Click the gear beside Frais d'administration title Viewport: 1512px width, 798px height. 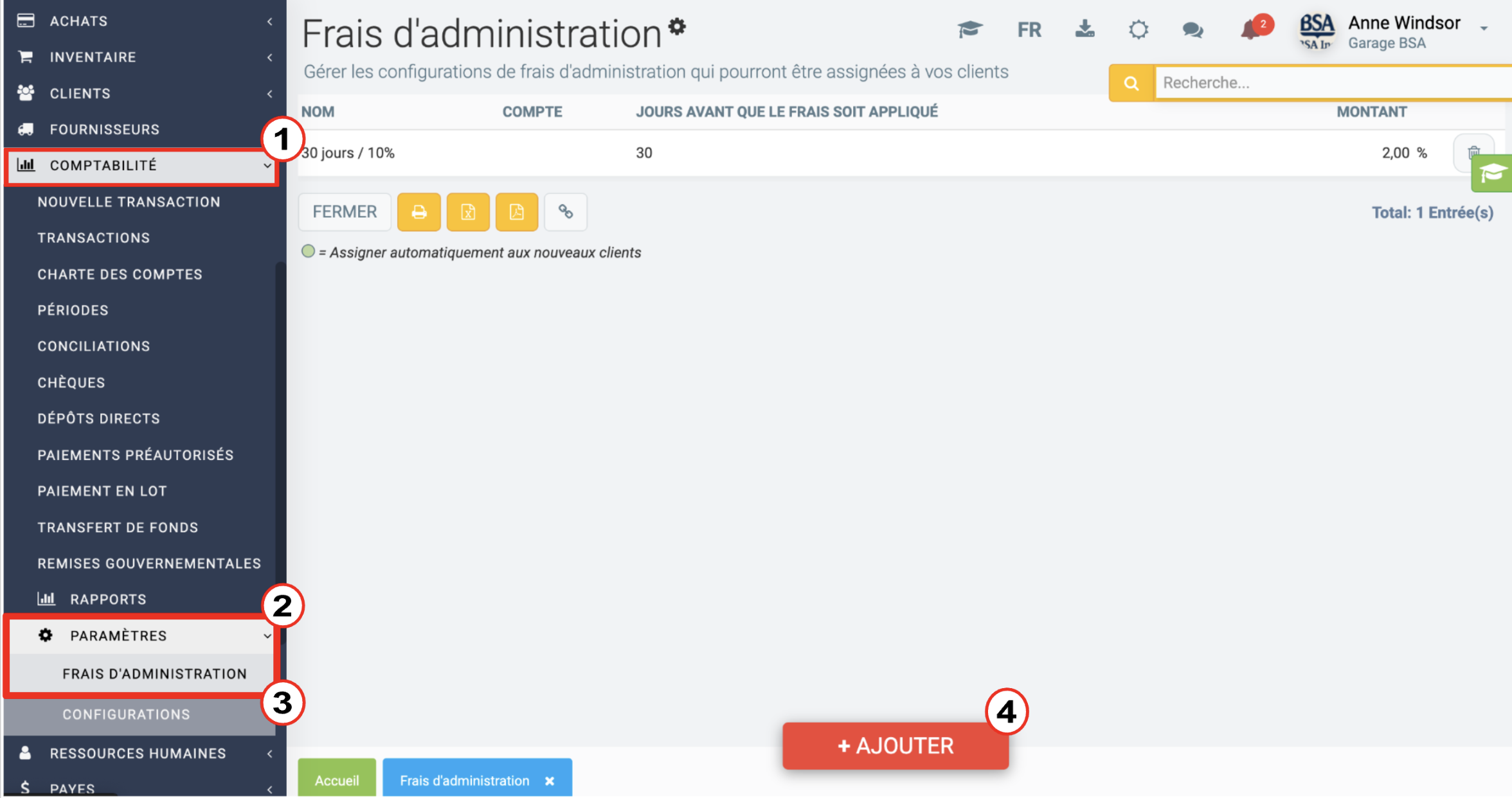click(677, 26)
